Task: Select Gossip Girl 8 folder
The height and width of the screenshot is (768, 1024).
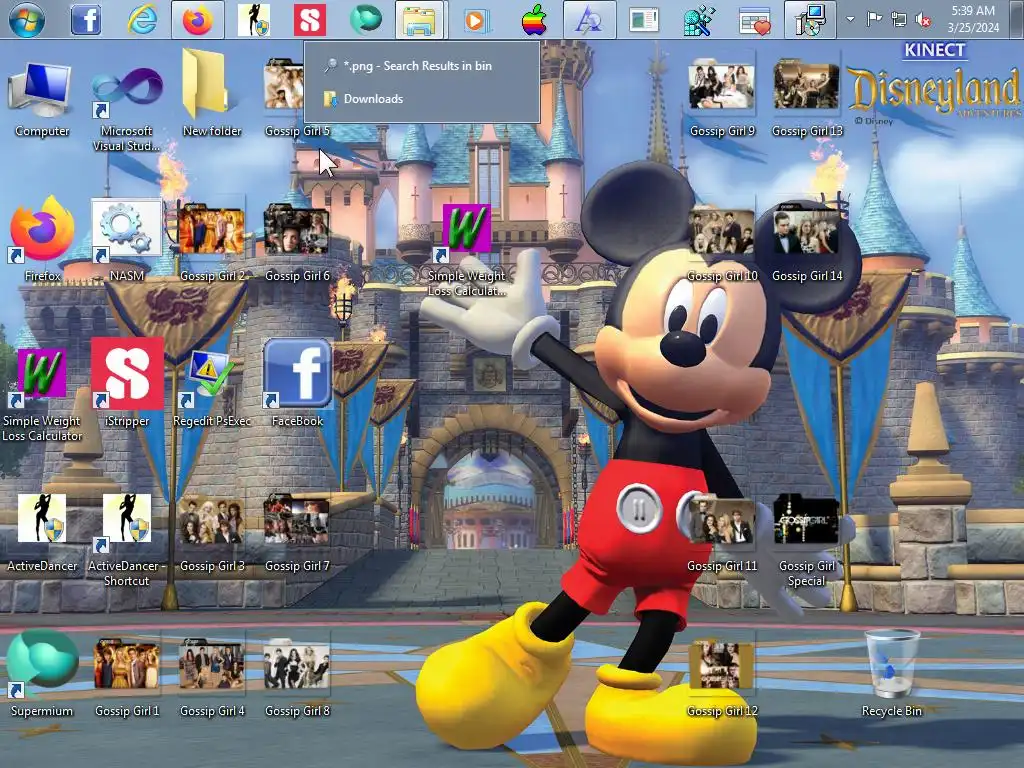Action: [x=297, y=677]
